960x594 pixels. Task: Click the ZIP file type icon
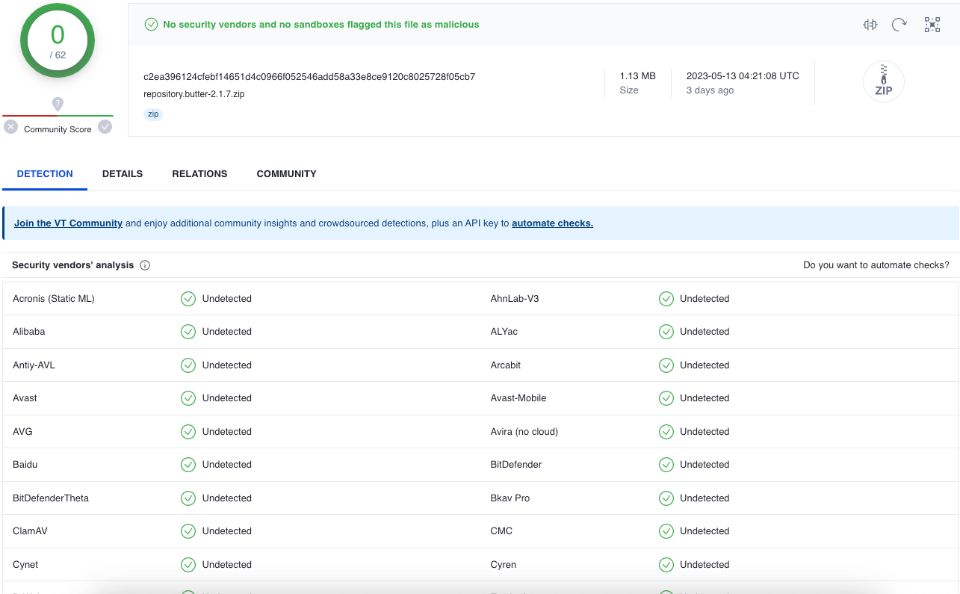coord(883,81)
